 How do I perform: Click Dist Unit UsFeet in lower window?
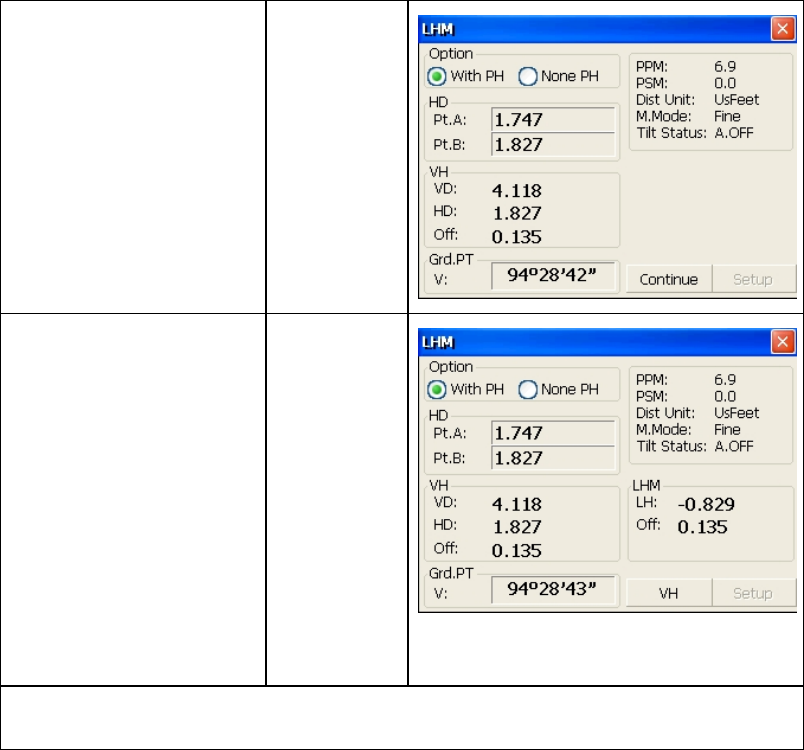point(736,413)
